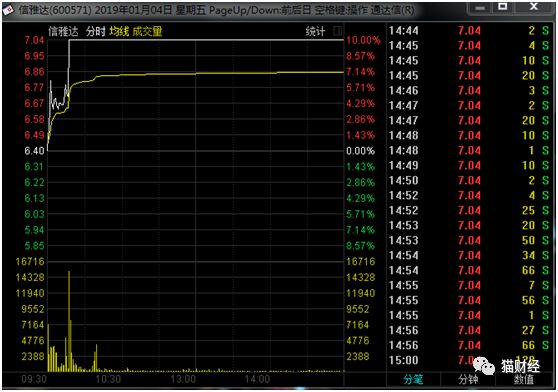Click the 统计 statistics label
This screenshot has height=392, width=558.
[315, 31]
